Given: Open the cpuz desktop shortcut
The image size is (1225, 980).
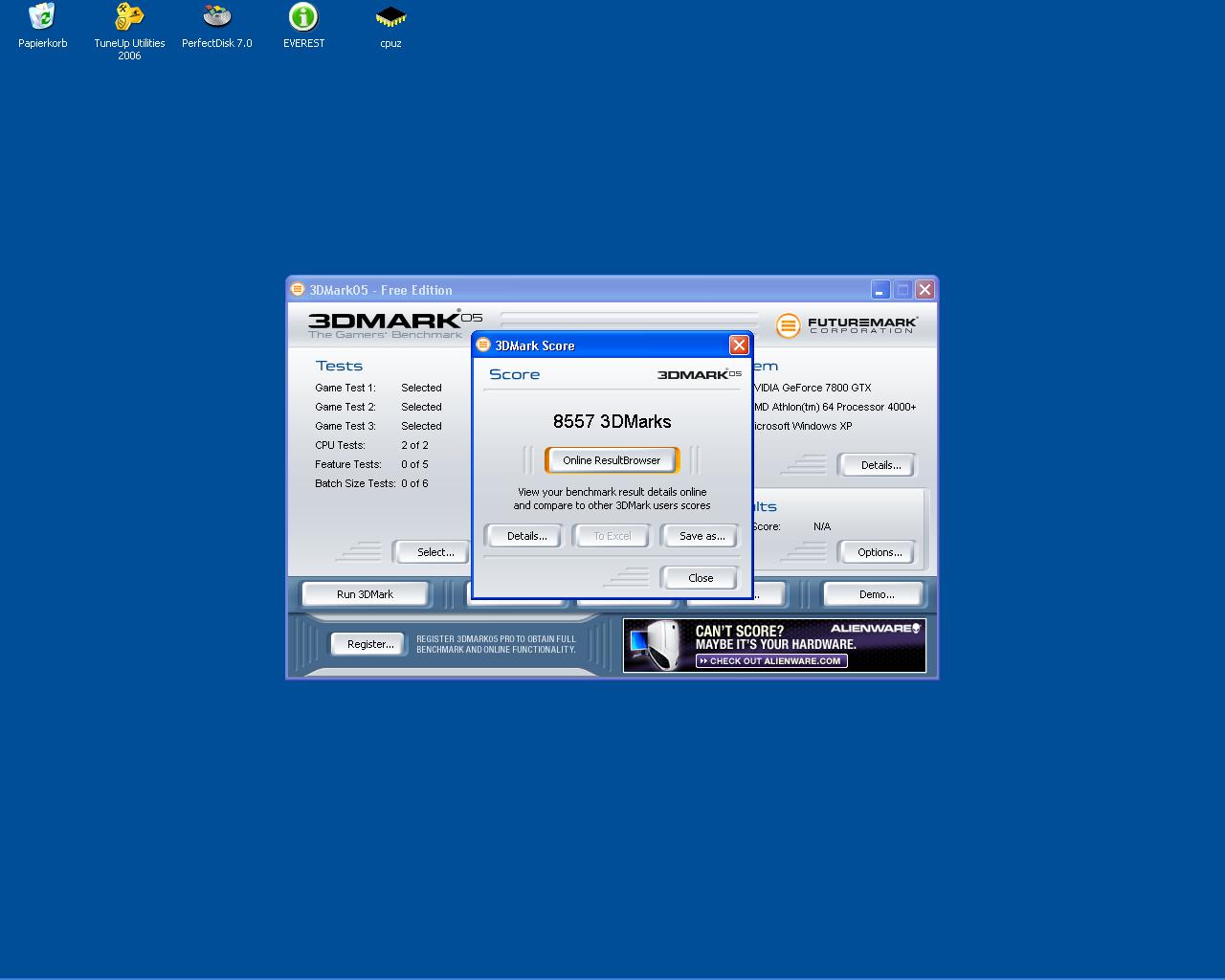Looking at the screenshot, I should point(390,26).
